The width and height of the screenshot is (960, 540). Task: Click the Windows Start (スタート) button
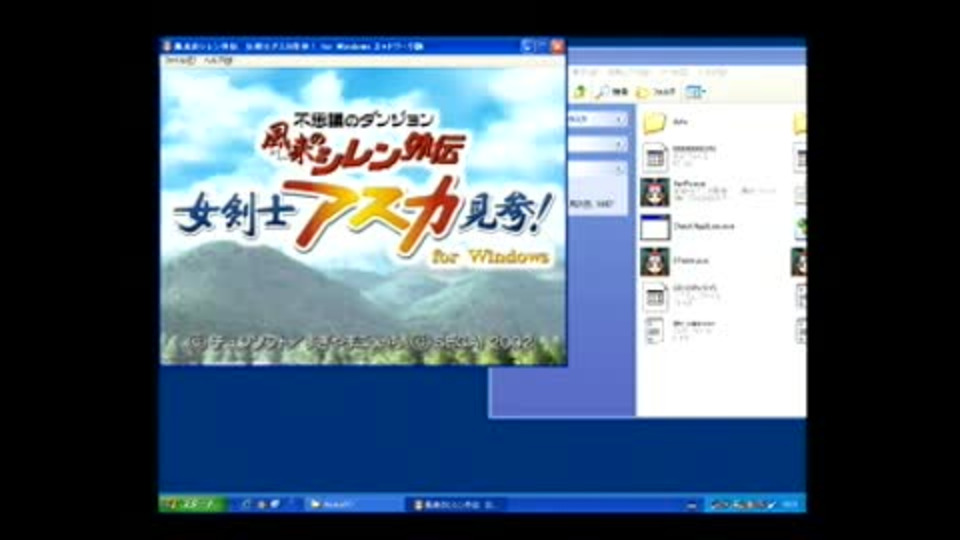click(x=193, y=504)
